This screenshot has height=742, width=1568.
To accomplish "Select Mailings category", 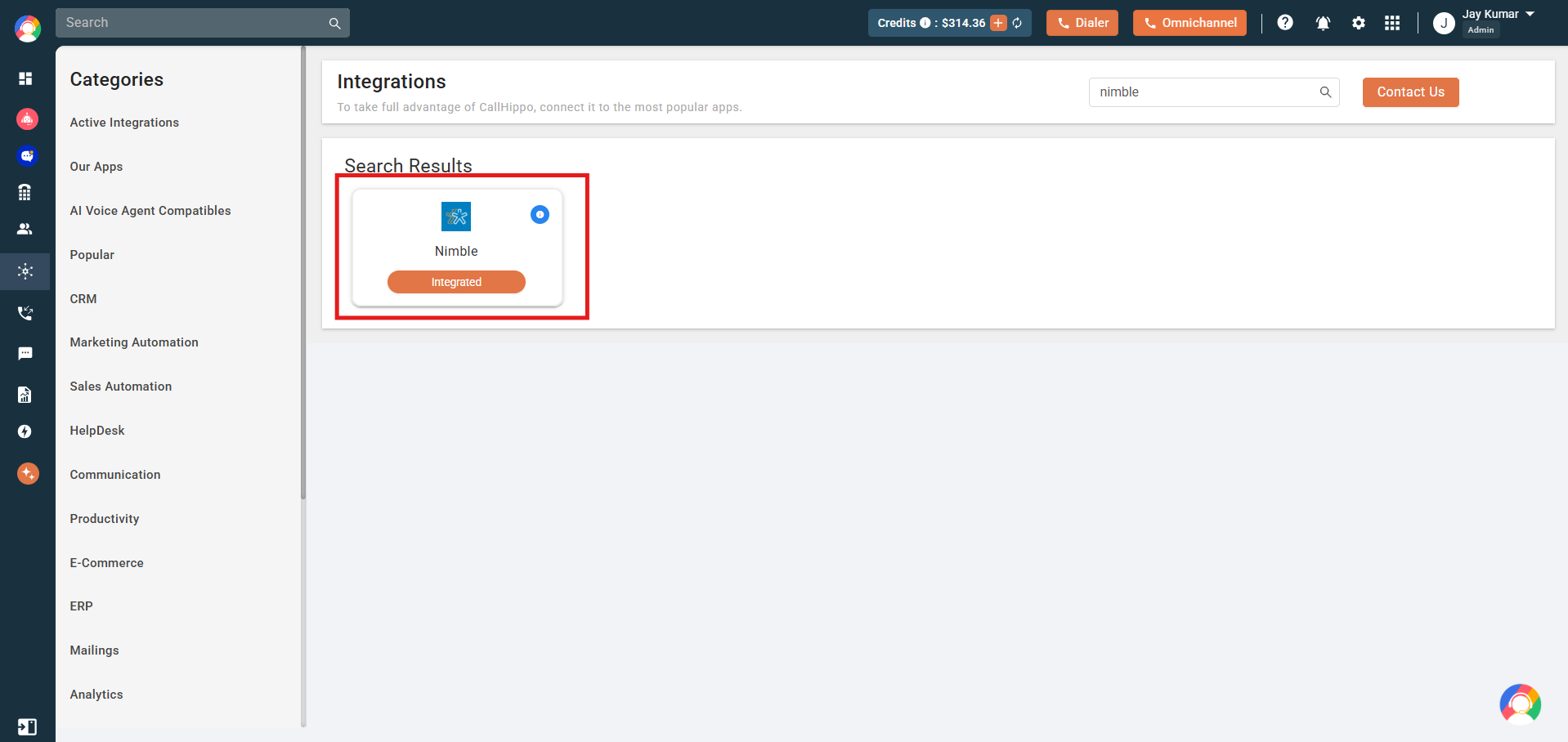I will (95, 650).
